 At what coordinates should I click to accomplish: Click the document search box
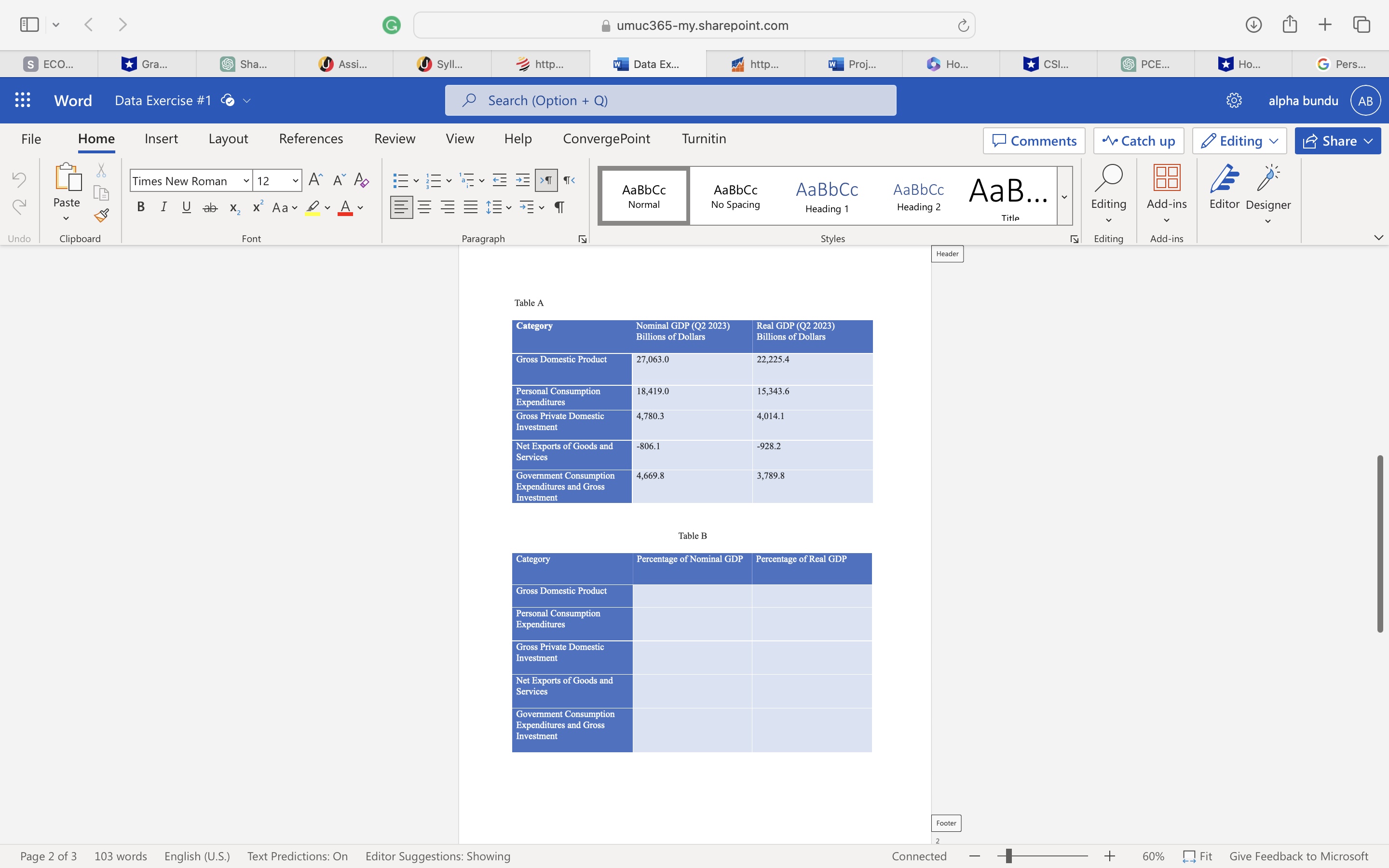coord(670,100)
